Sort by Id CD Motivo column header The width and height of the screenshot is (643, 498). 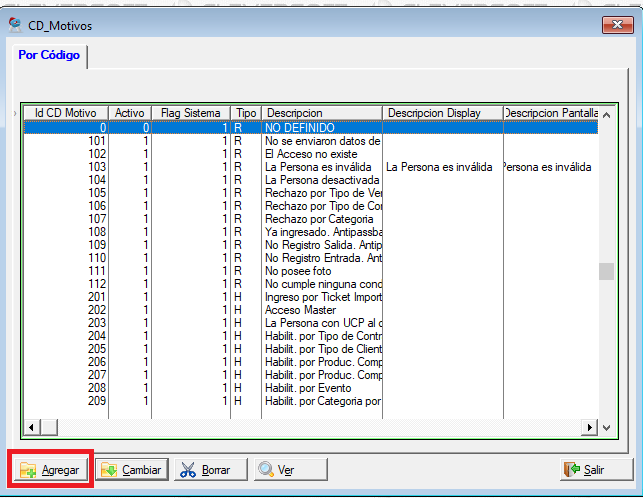[x=65, y=113]
